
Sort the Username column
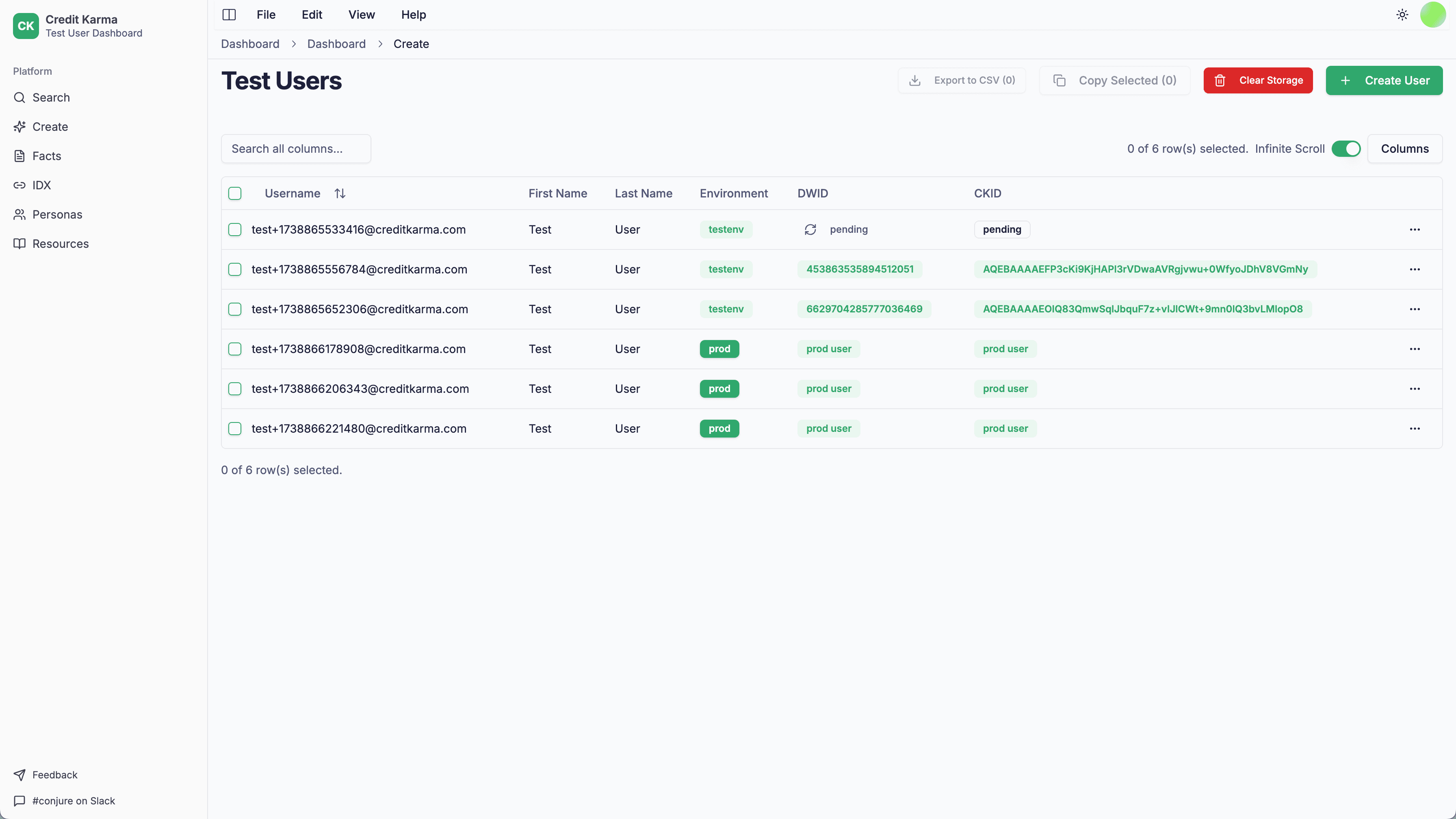340,193
